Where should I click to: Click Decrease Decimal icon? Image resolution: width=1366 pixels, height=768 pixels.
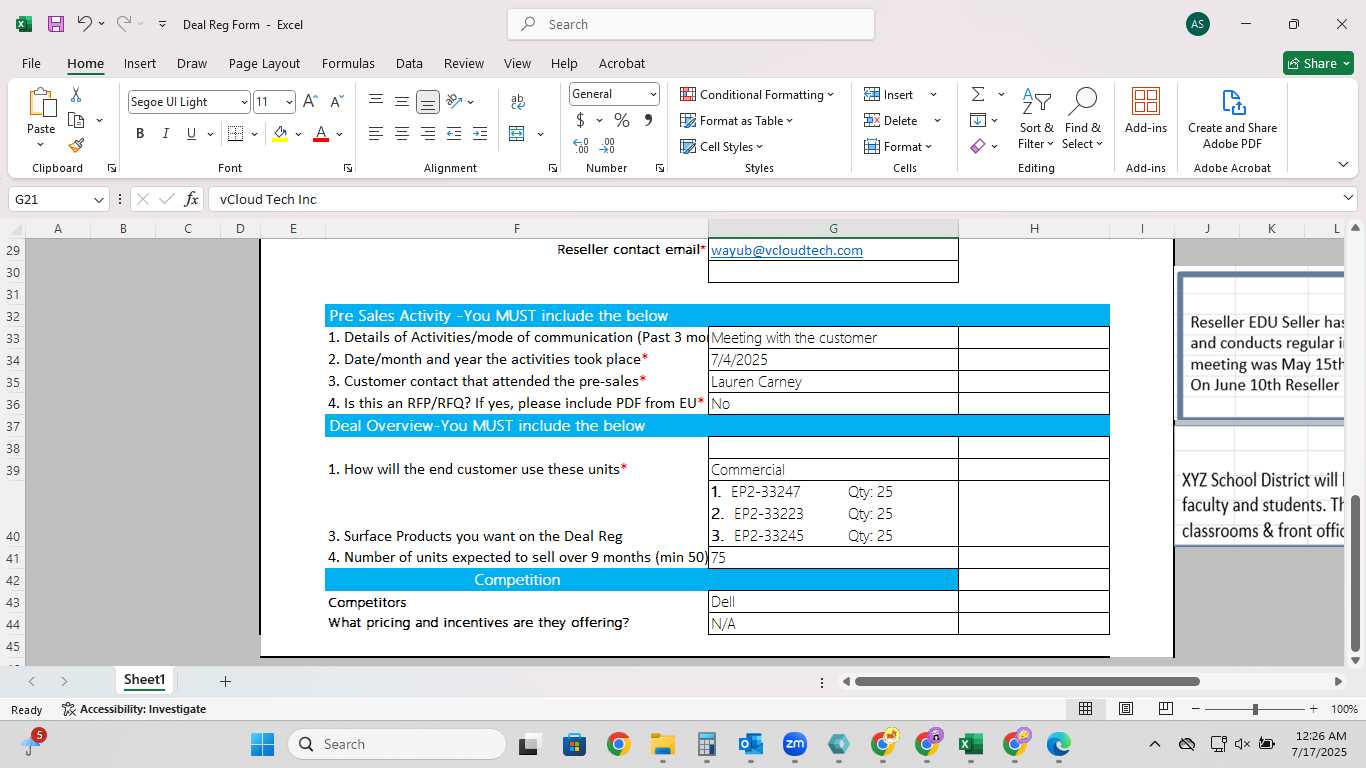(609, 145)
